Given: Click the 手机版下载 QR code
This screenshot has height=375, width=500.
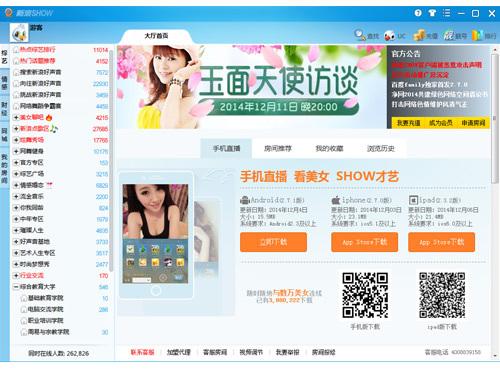Looking at the screenshot, I should [x=365, y=295].
